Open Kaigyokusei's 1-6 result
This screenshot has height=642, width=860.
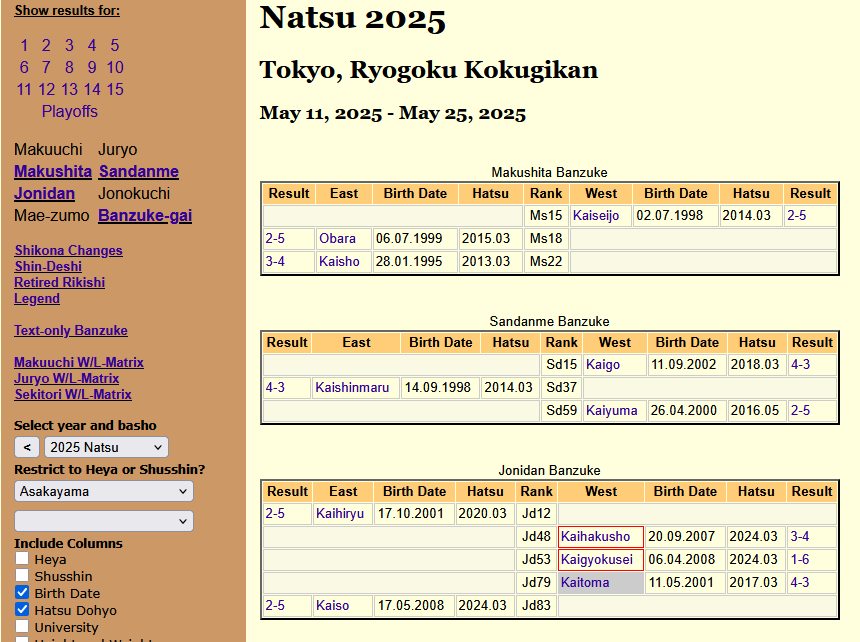pyautogui.click(x=800, y=560)
